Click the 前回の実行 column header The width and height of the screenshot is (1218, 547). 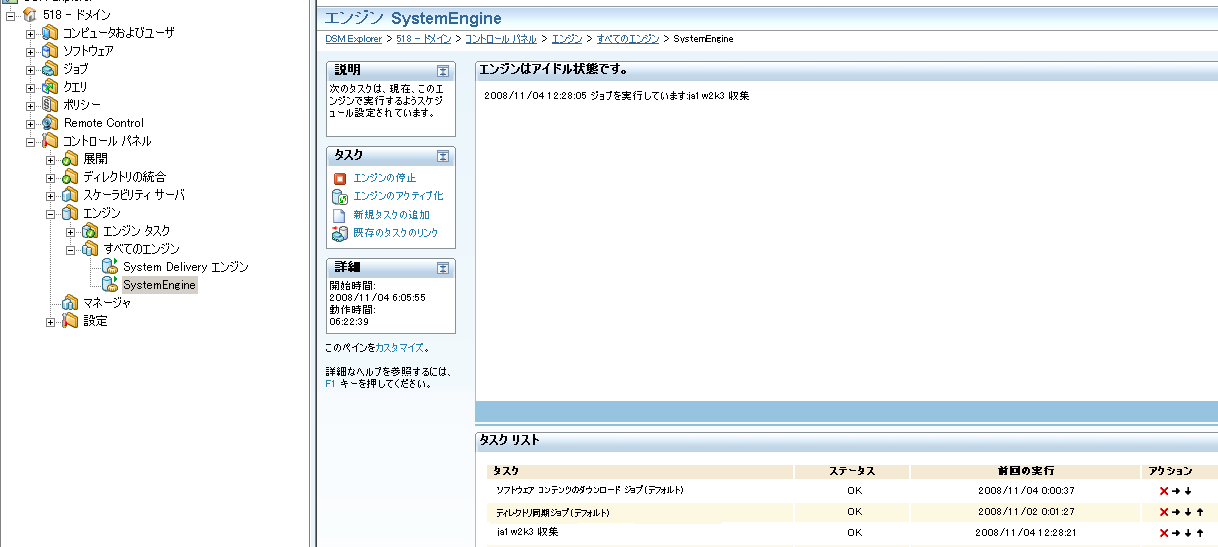click(1026, 471)
